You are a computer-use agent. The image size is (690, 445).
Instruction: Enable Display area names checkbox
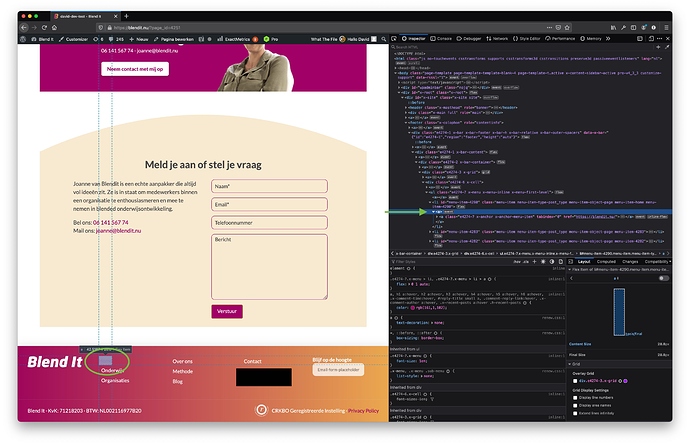tap(575, 405)
